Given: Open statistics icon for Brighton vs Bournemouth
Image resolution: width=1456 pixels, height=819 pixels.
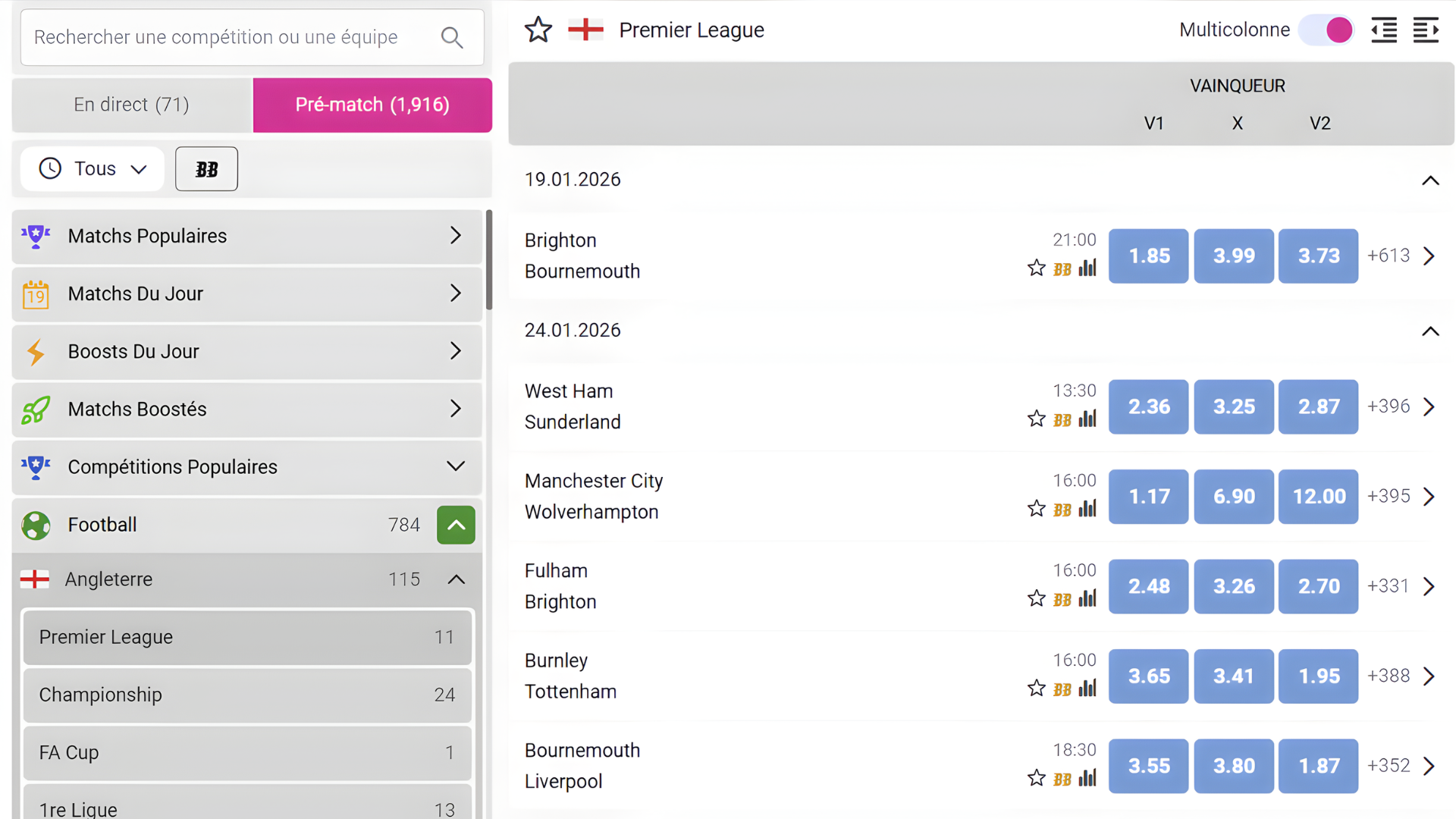Looking at the screenshot, I should click(1087, 268).
